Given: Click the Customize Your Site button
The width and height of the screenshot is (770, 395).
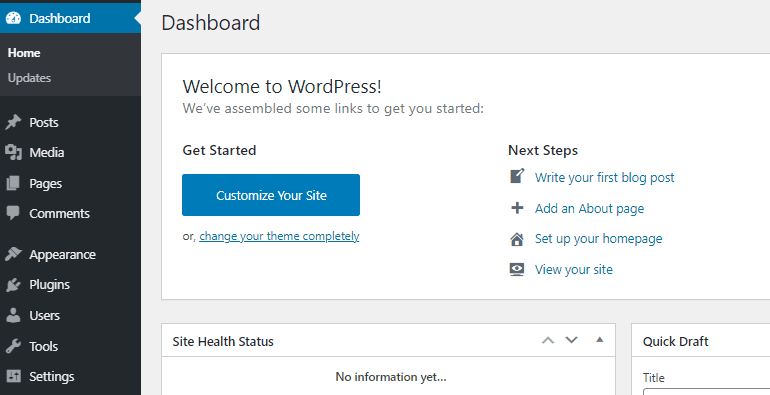Looking at the screenshot, I should click(271, 195).
